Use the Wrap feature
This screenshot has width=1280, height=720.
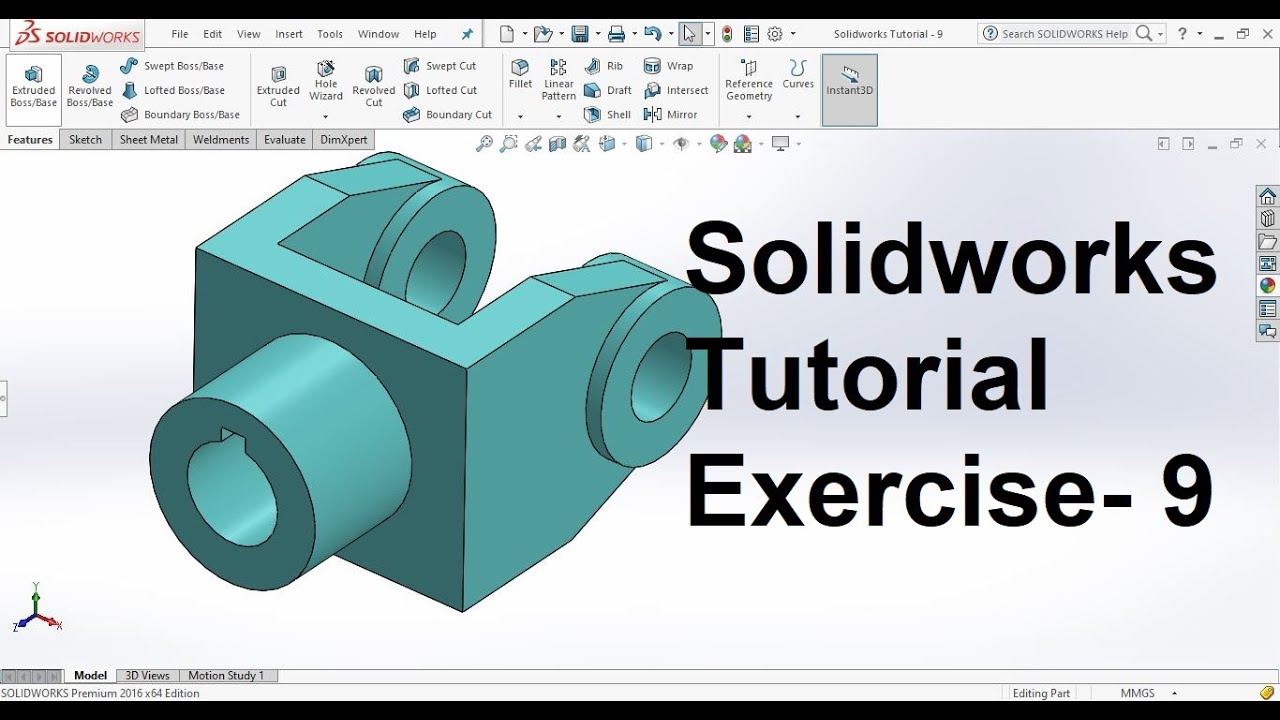click(669, 66)
